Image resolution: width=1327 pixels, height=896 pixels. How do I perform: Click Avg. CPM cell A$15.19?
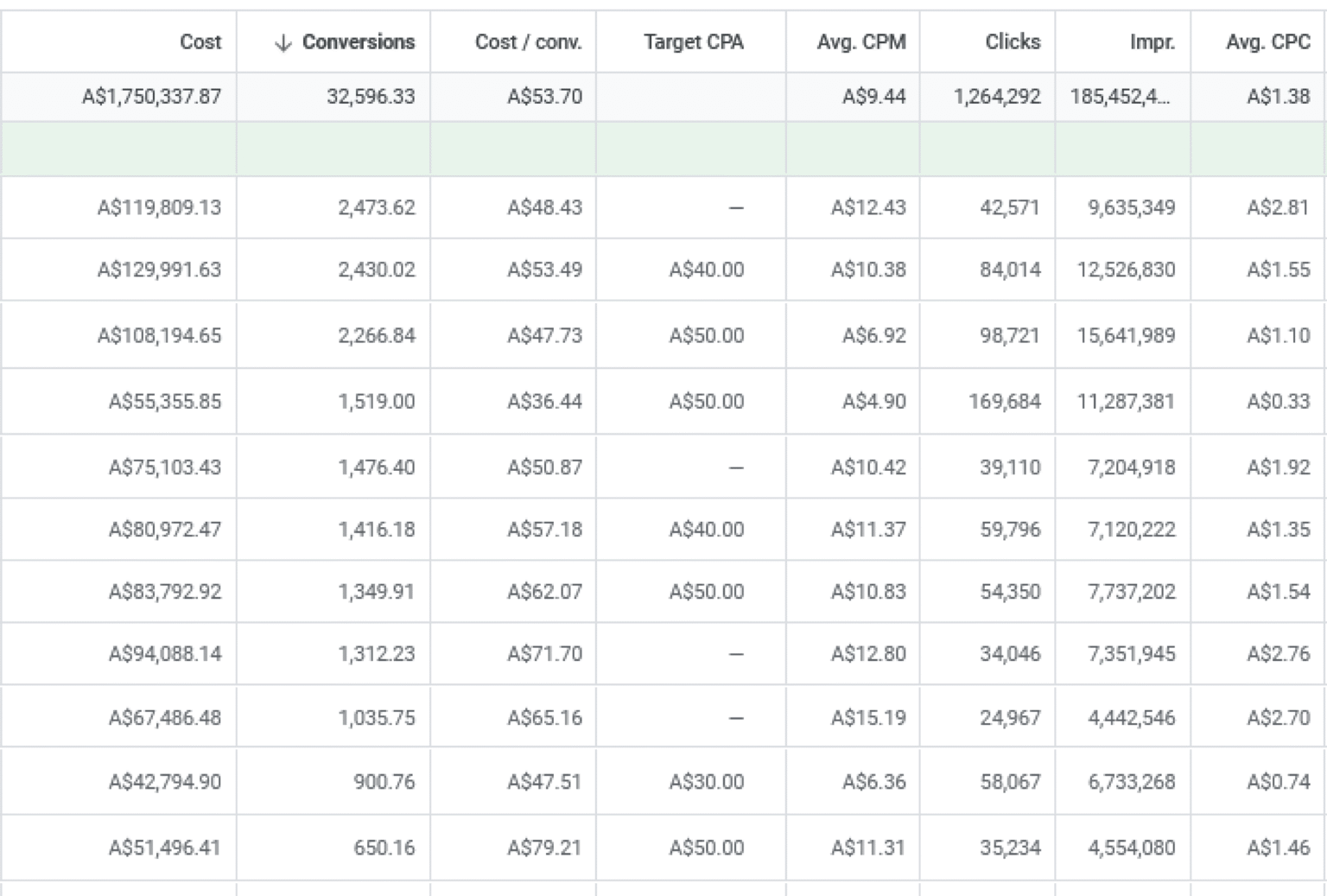click(868, 718)
